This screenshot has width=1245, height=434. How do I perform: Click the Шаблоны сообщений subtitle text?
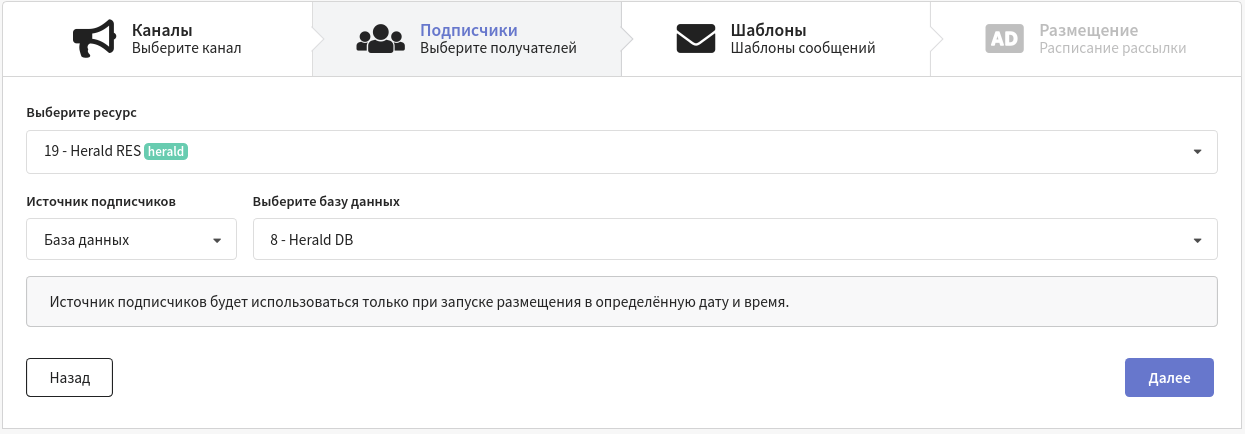click(x=803, y=48)
